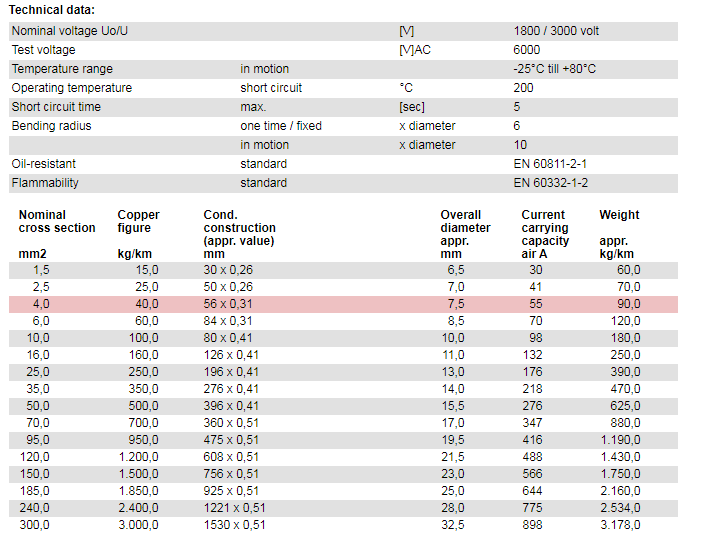
Task: Select the "Overall diameter" column header
Action: click(465, 221)
